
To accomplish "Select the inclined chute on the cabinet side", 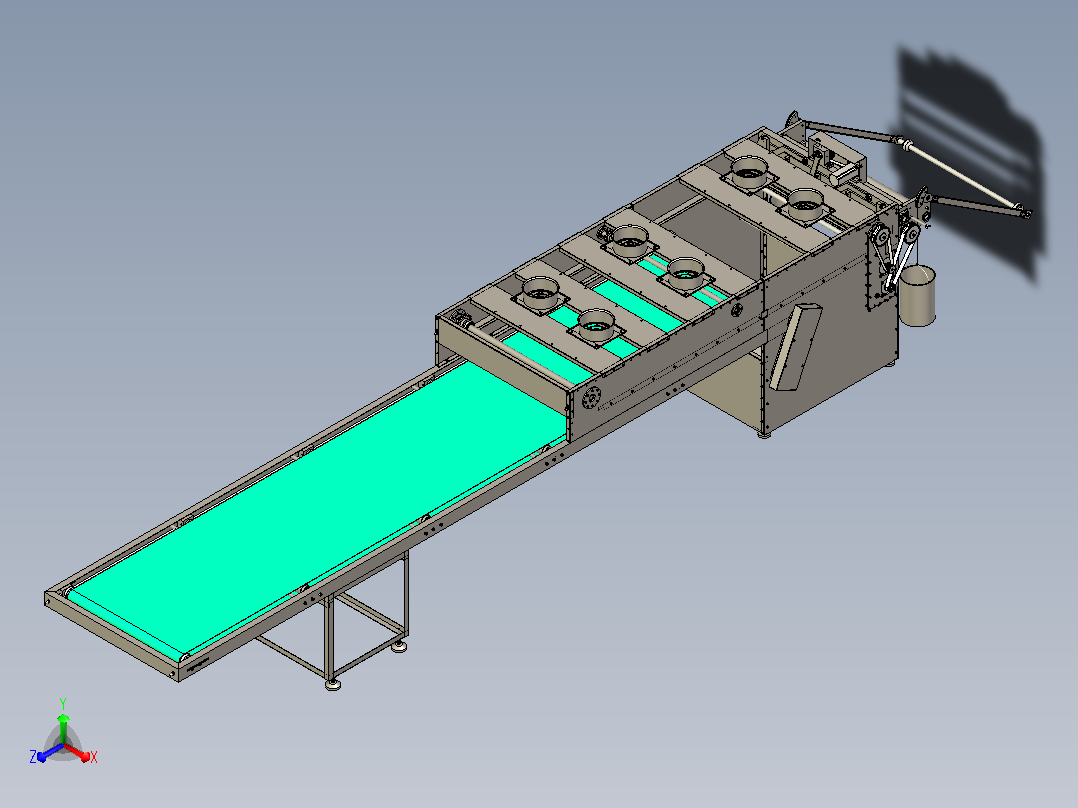I will [795, 347].
